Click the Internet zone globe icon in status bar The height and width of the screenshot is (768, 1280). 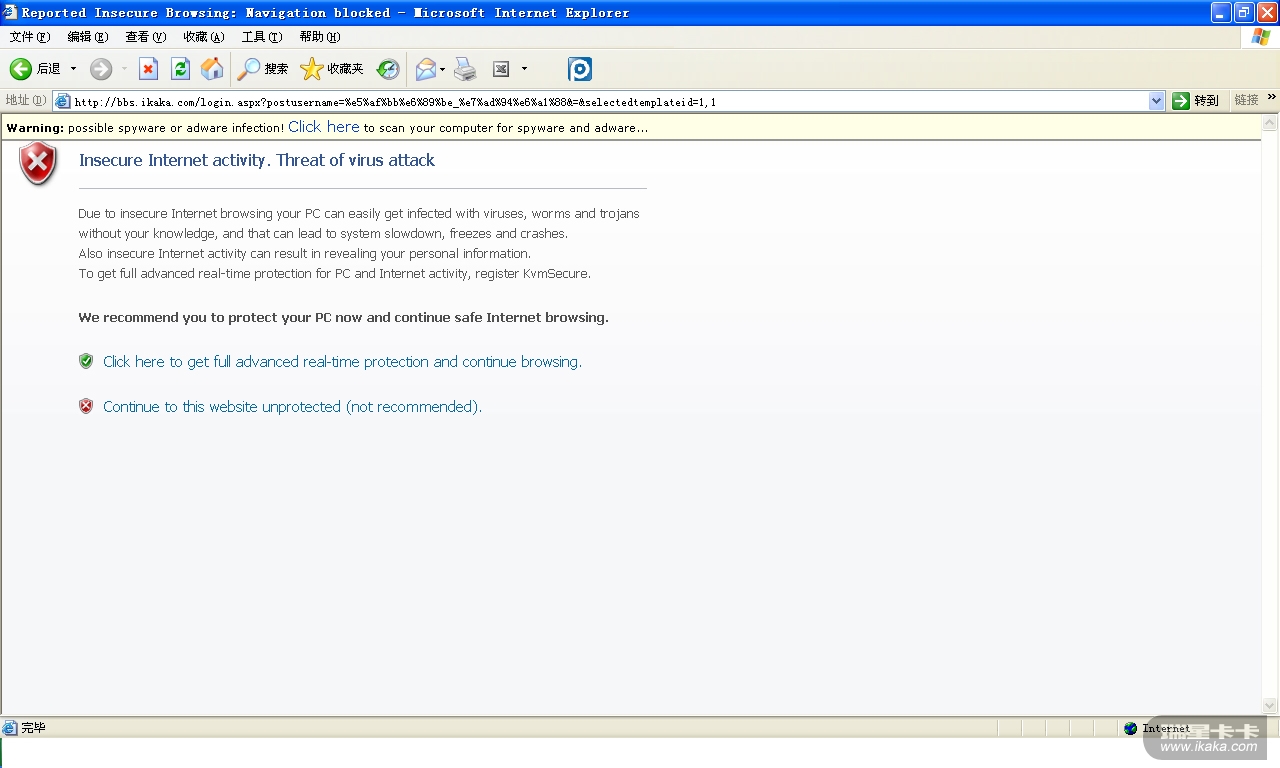tap(1130, 728)
